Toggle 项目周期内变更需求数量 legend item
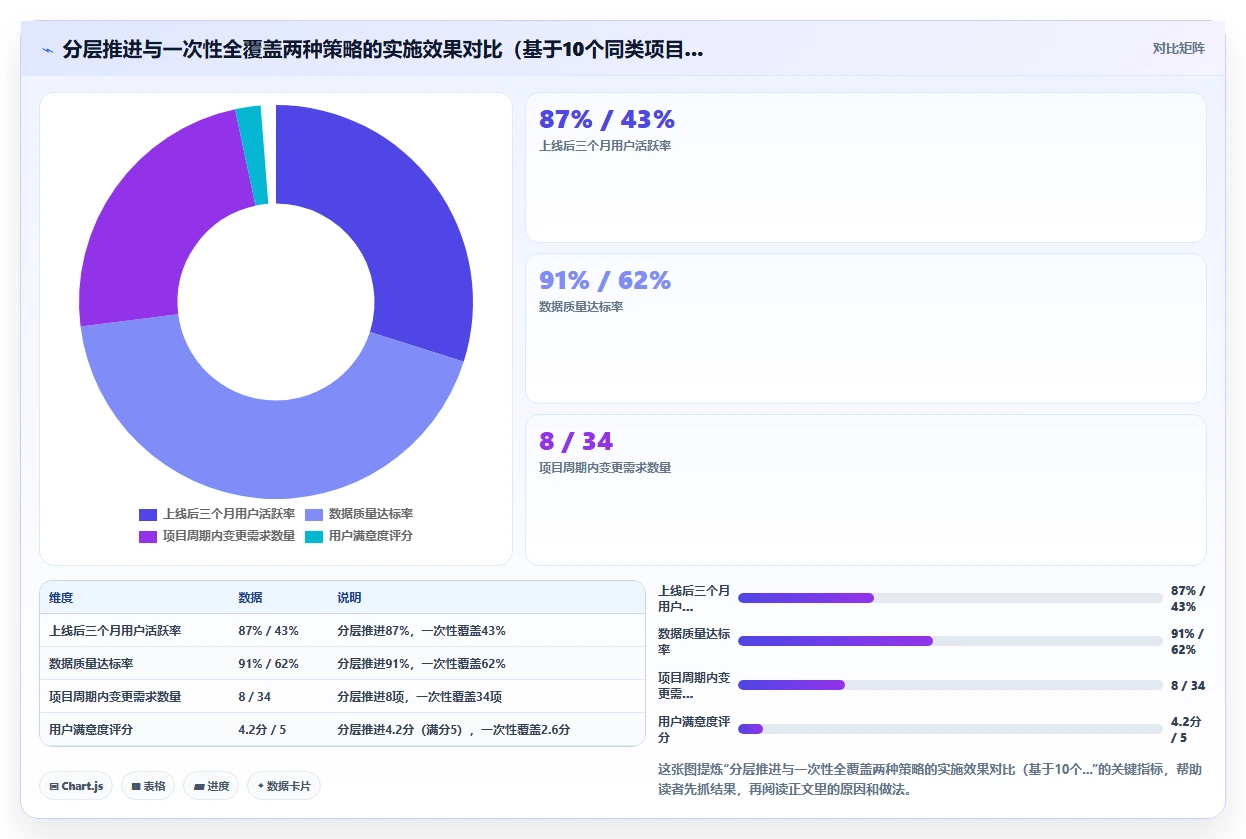The height and width of the screenshot is (839, 1246). coord(217,536)
